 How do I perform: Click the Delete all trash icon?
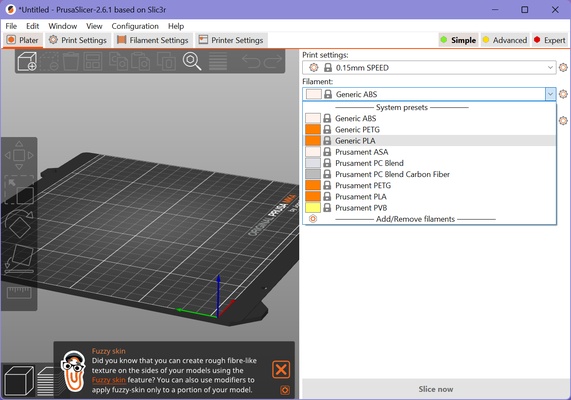(71, 61)
